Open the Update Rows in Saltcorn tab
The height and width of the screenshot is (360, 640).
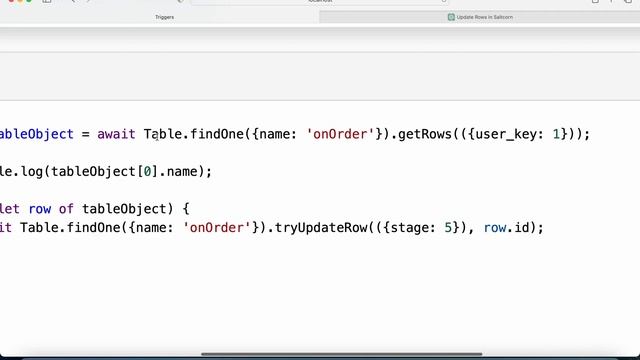pos(480,17)
